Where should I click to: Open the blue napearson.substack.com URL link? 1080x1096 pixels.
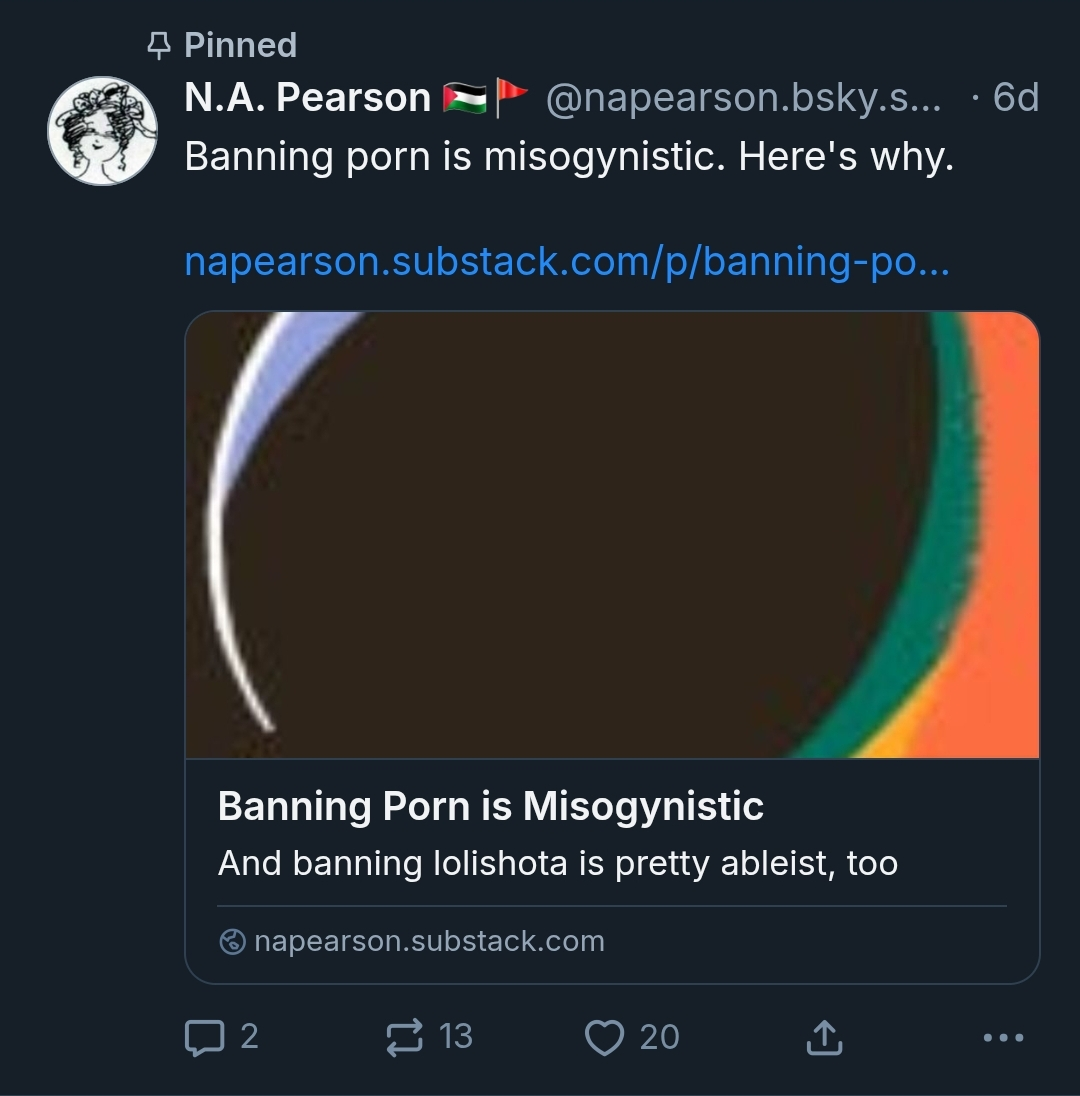567,262
